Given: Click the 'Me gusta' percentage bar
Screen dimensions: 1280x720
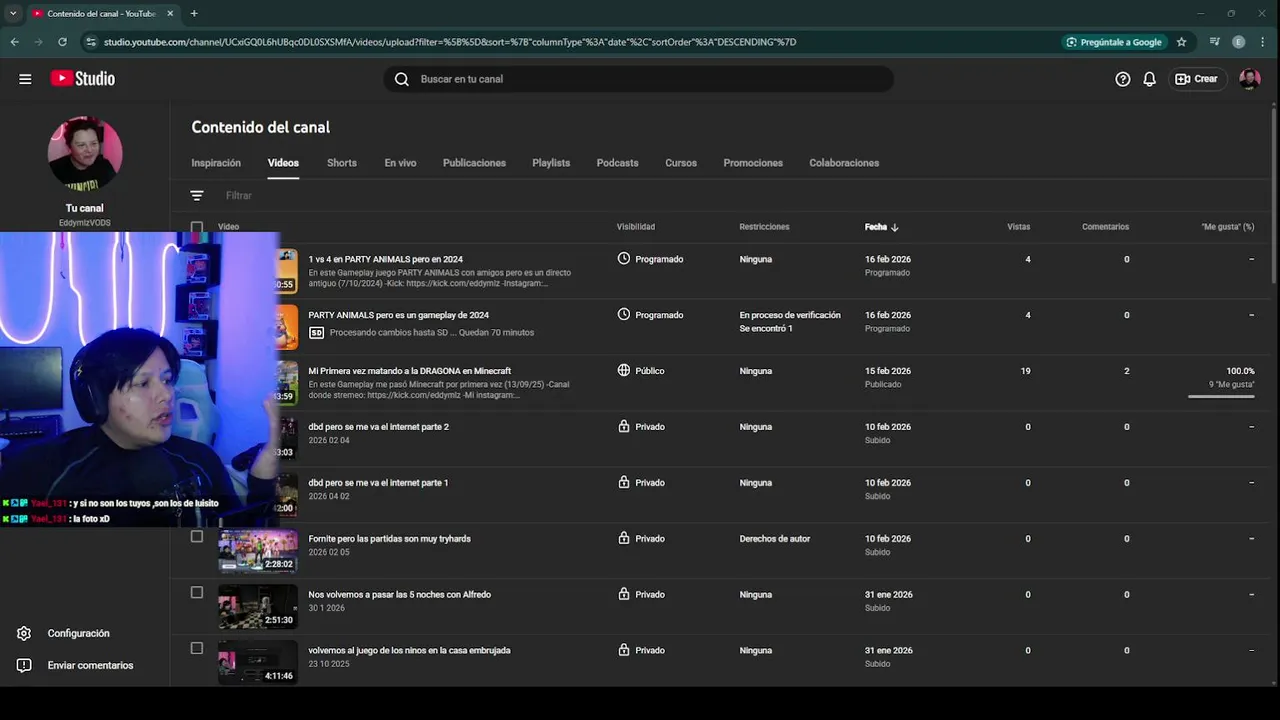Looking at the screenshot, I should pyautogui.click(x=1221, y=396).
